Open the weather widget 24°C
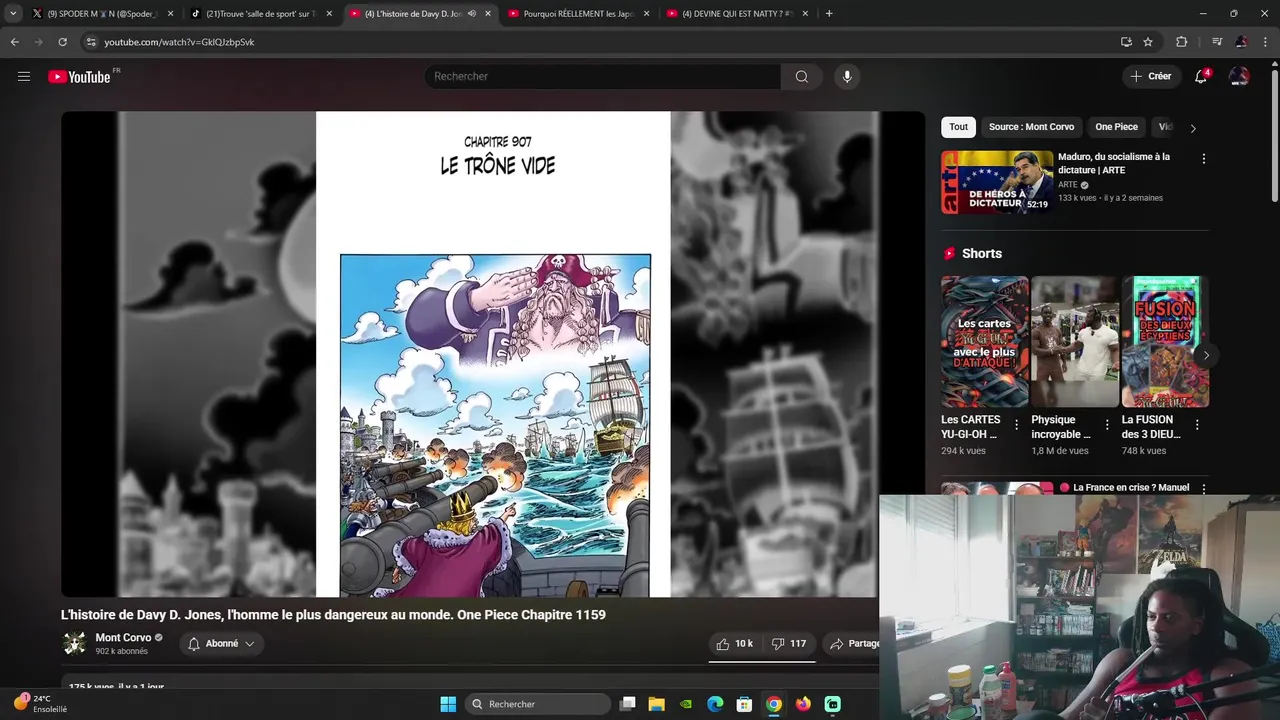Screen dimensions: 1280x720 click(40, 704)
